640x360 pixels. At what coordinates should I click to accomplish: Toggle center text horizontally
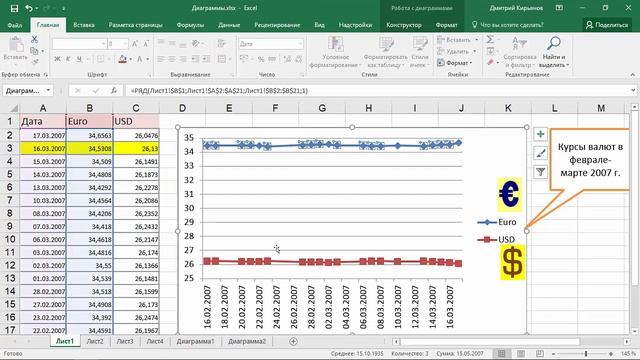tap(172, 59)
